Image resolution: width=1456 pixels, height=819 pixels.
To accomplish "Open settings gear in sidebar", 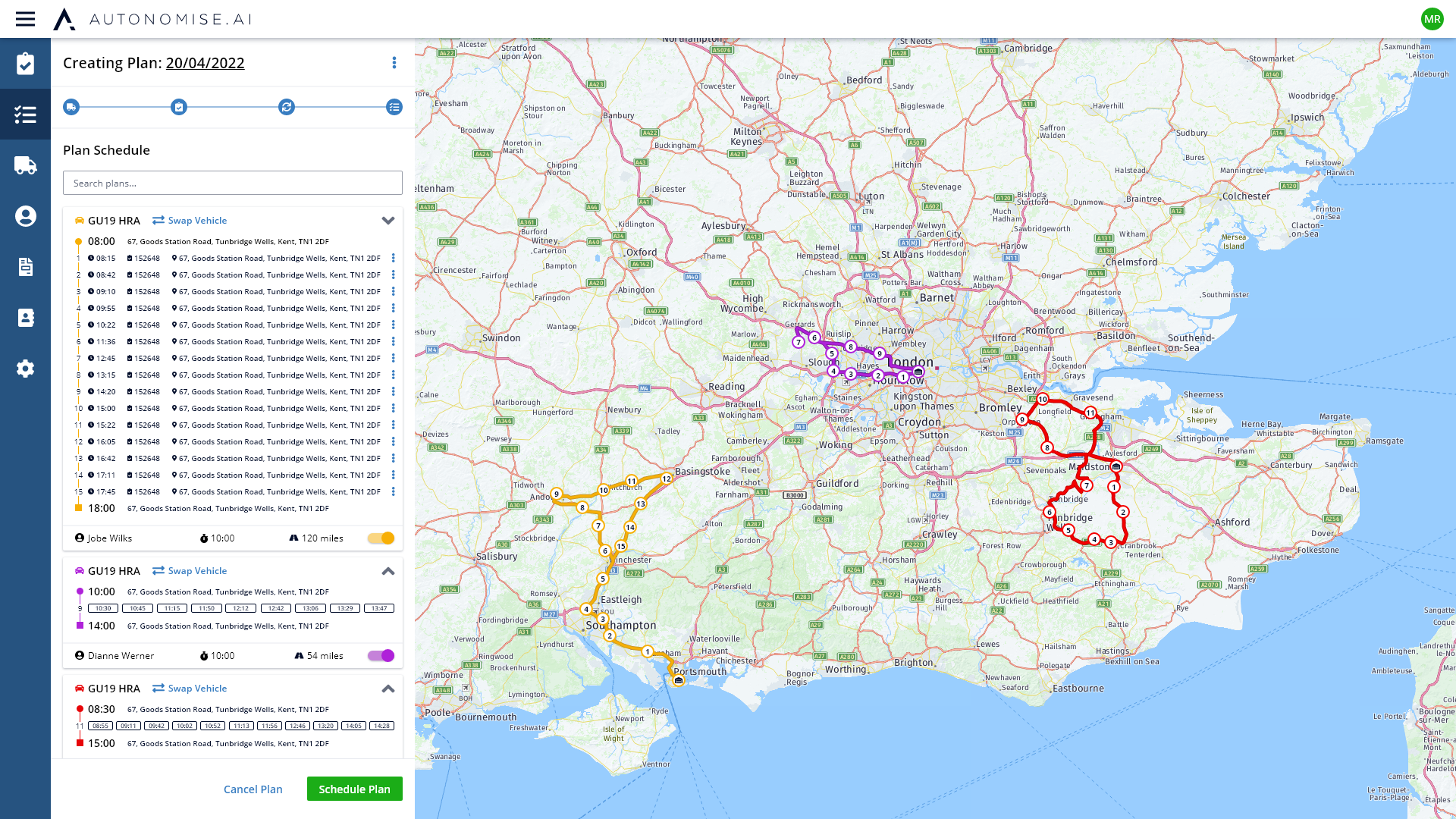I will pos(25,369).
